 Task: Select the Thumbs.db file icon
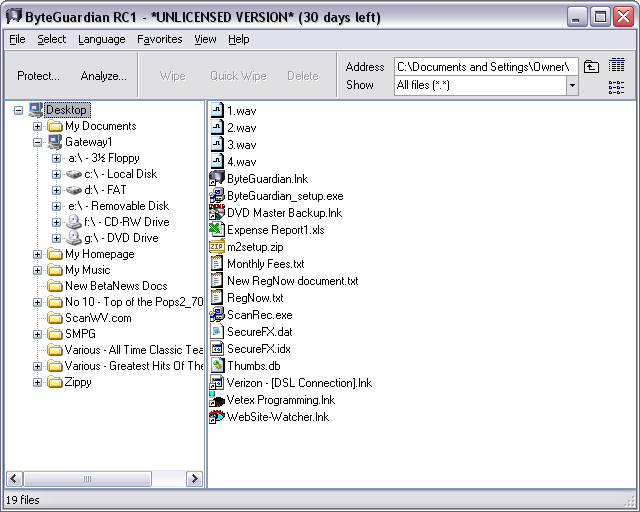click(217, 366)
